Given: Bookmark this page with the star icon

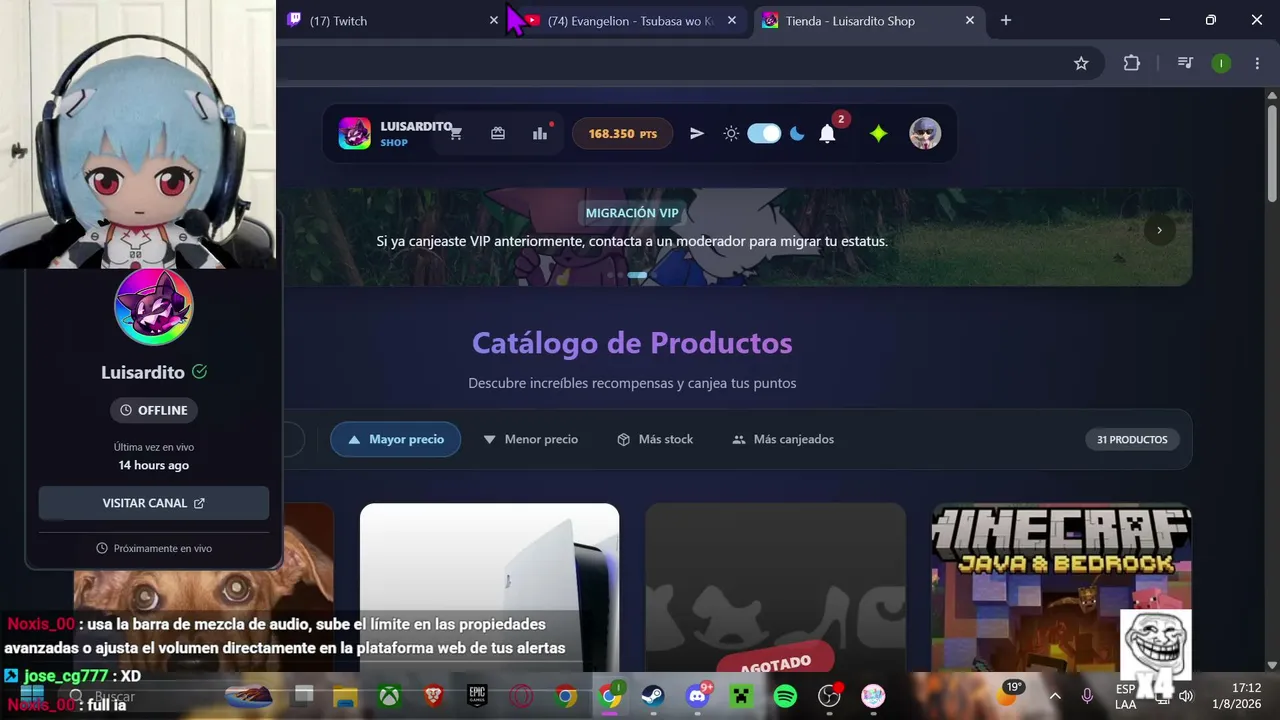Looking at the screenshot, I should pos(1081,63).
